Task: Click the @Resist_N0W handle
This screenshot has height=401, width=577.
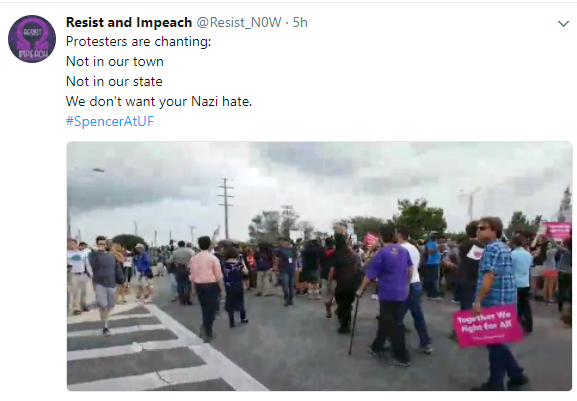Action: (x=239, y=23)
